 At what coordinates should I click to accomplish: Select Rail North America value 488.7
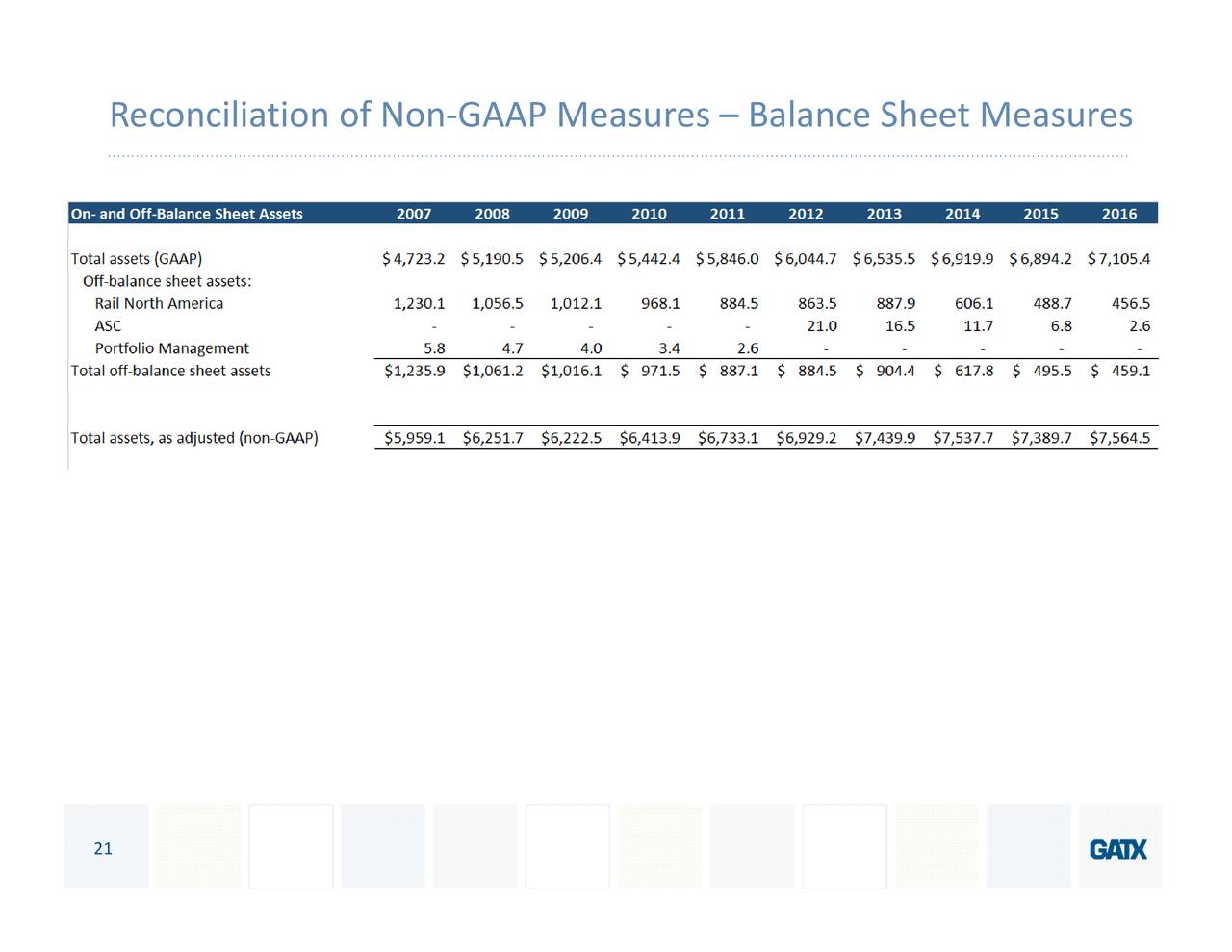click(1052, 303)
